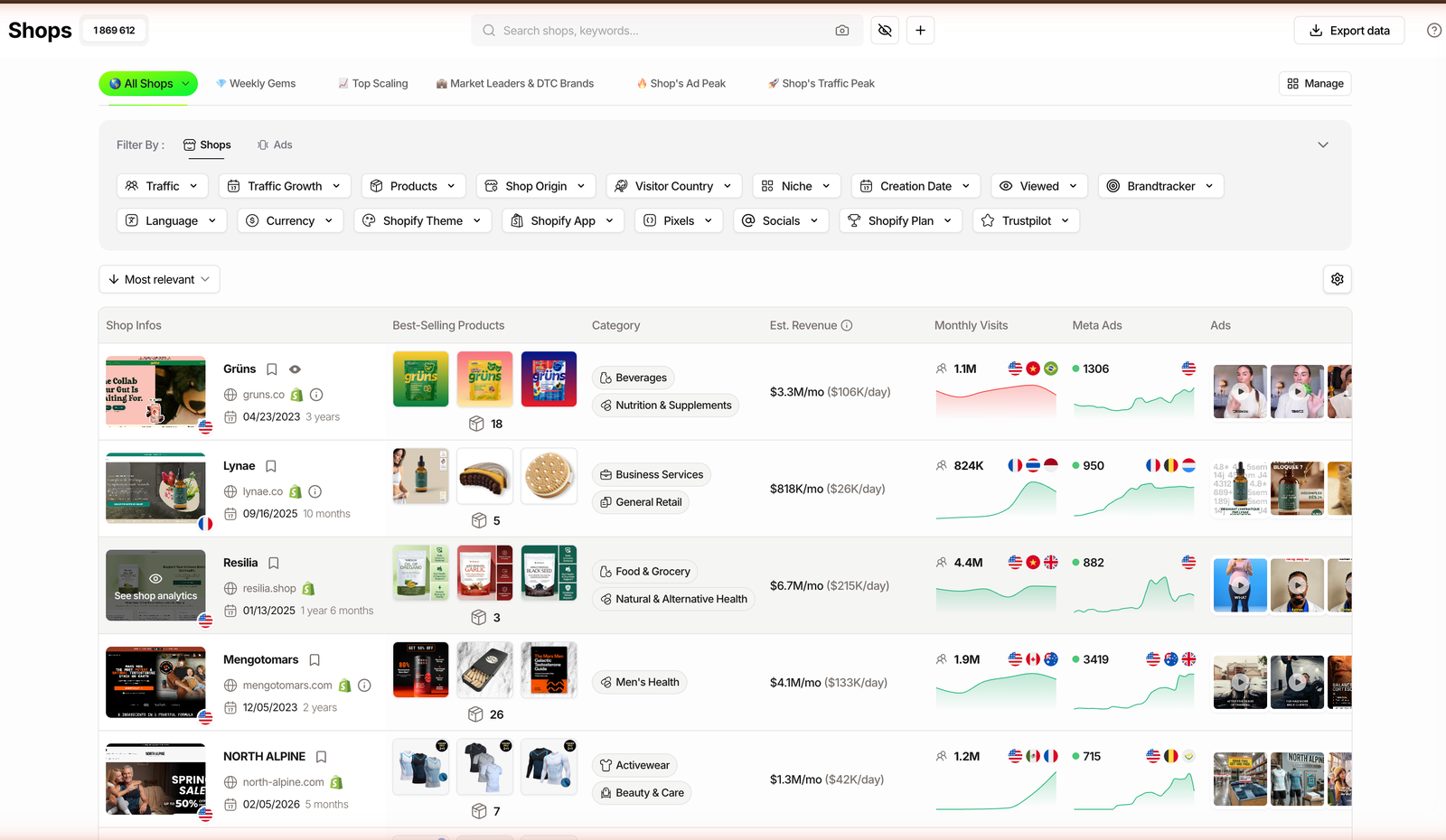Open the help question mark icon

click(x=1434, y=31)
